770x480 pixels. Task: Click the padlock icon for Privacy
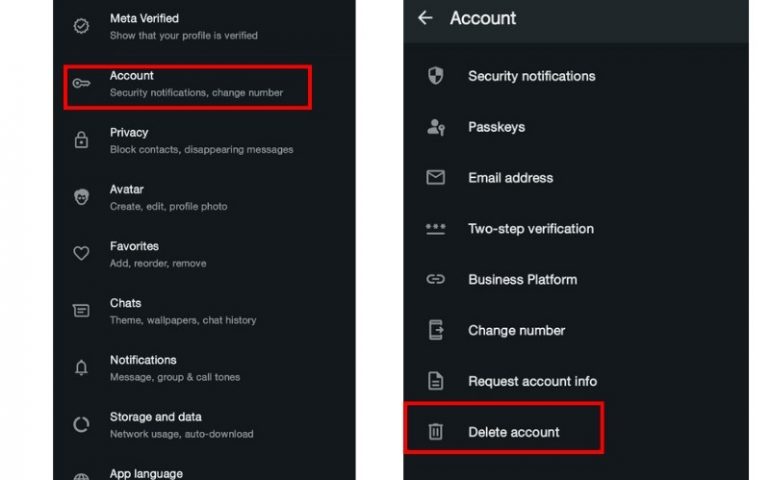click(81, 140)
